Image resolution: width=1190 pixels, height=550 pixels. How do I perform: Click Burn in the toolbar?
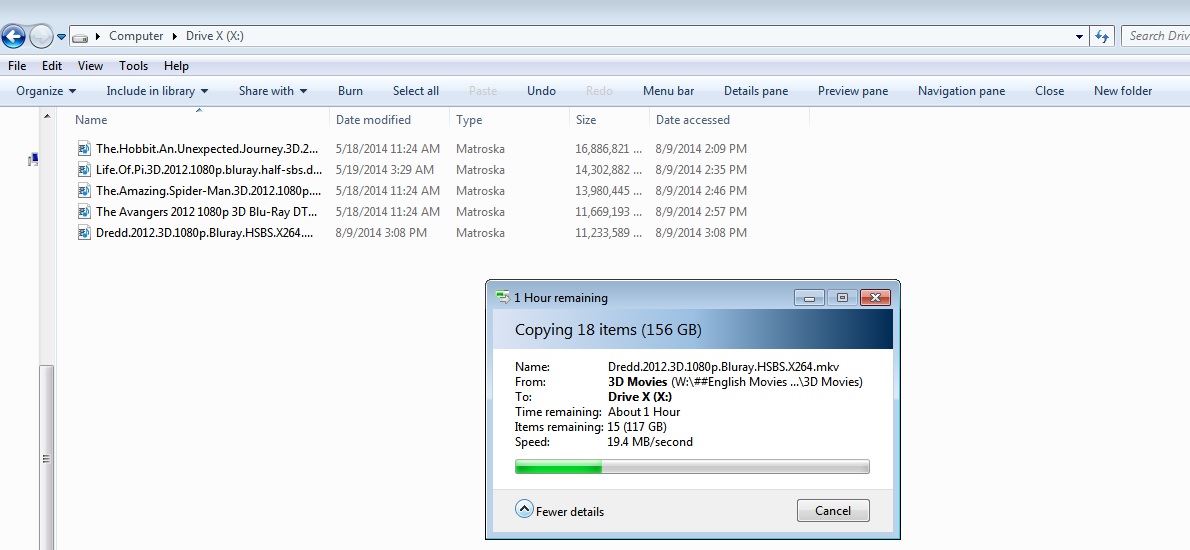350,91
